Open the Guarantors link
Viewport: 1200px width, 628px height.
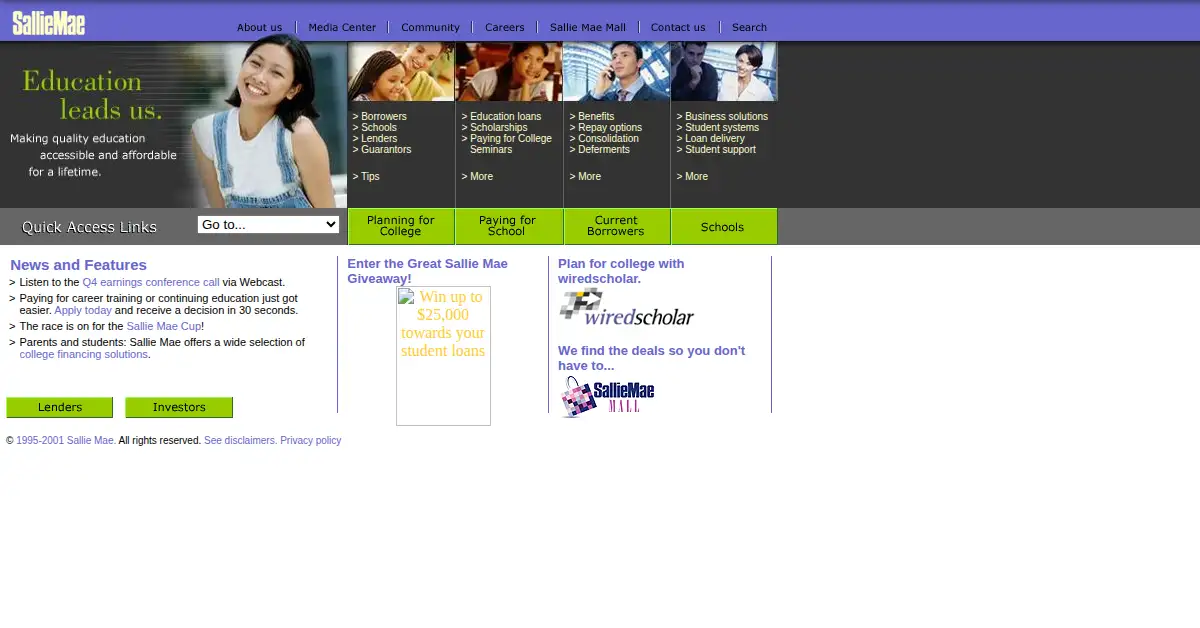click(386, 150)
